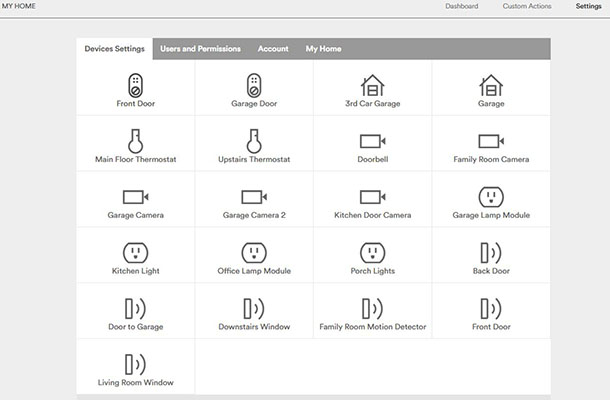Screen dimensions: 610x400
Task: Open Custom Actions in top navigation
Action: pyautogui.click(x=527, y=6)
